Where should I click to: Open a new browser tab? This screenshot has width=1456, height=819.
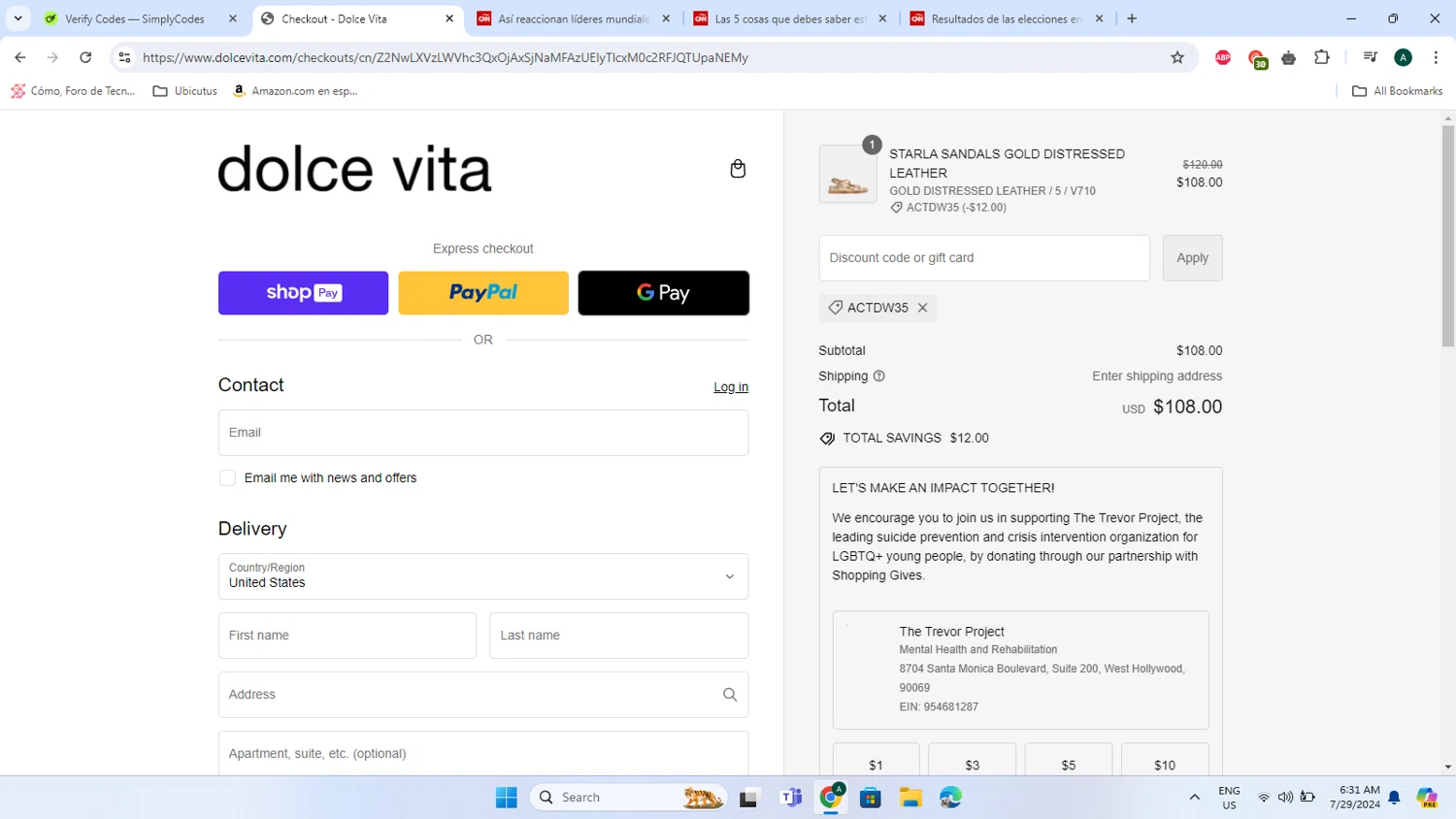[x=1132, y=18]
